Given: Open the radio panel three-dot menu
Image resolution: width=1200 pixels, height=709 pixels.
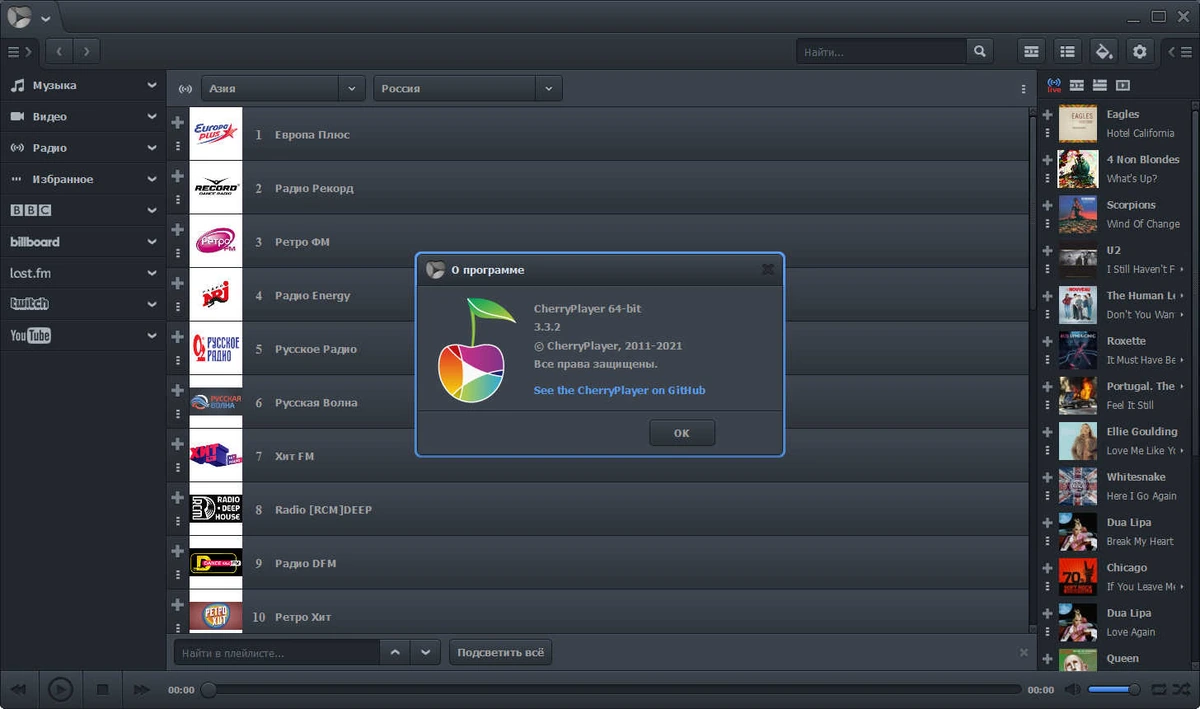Looking at the screenshot, I should [x=1023, y=89].
